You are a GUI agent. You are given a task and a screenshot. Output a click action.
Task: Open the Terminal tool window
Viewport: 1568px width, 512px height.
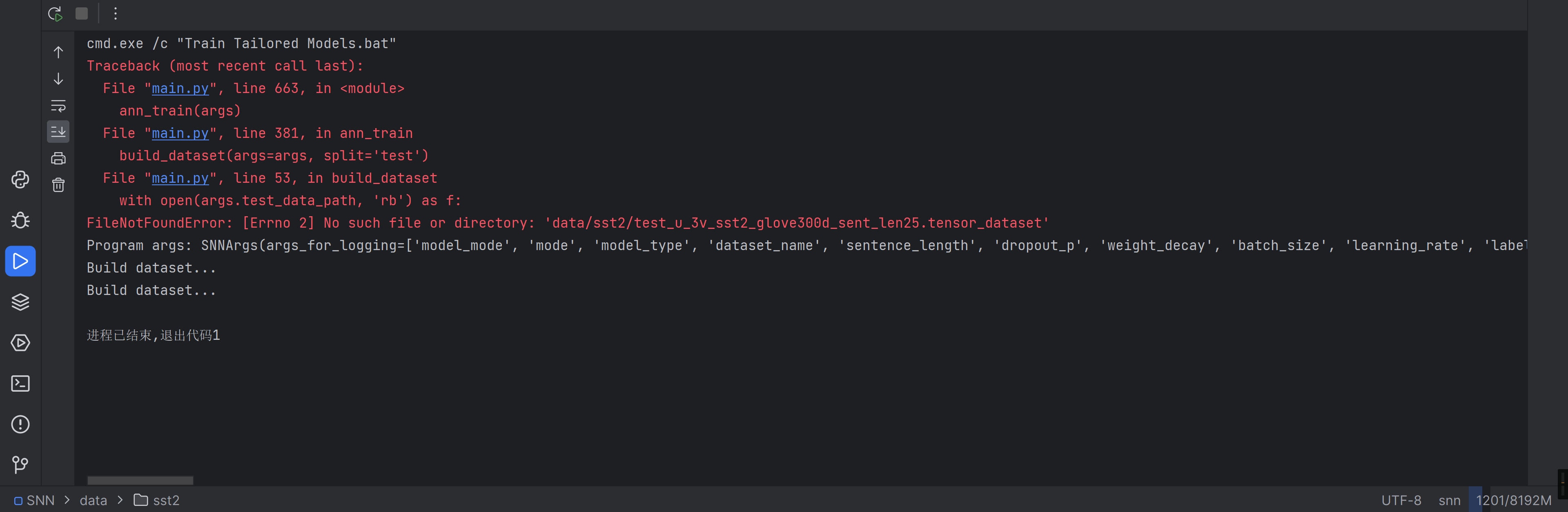20,384
